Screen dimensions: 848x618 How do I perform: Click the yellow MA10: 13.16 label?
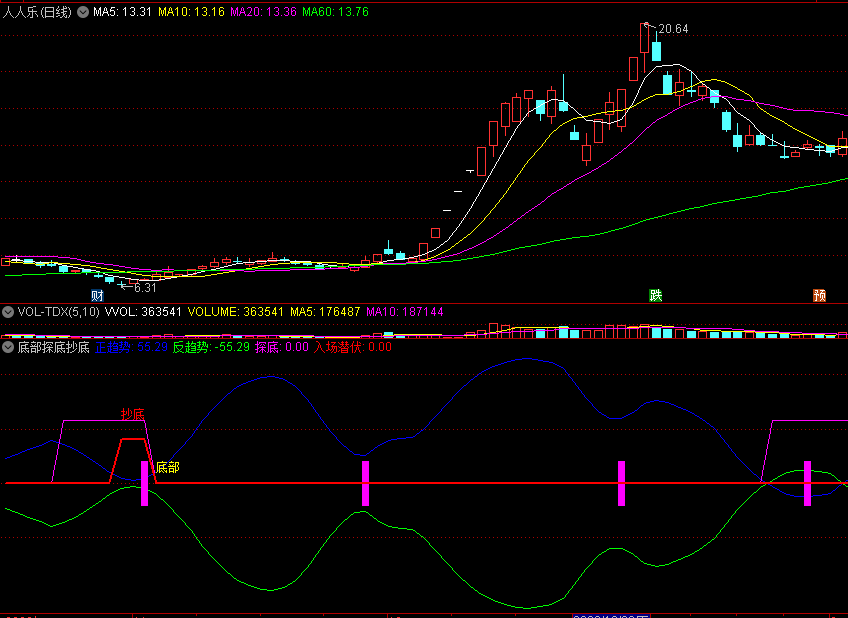click(x=191, y=12)
